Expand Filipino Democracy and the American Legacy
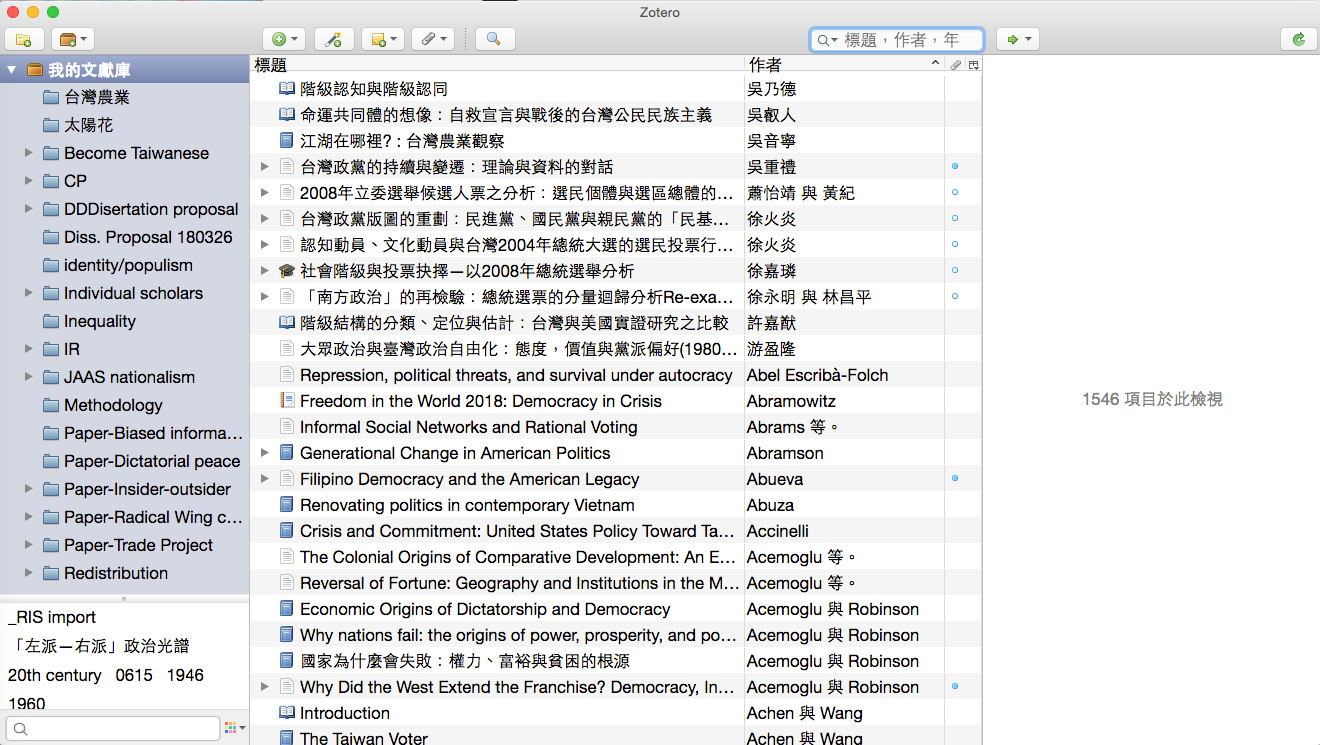Screen dimensions: 1320x745 (264, 479)
